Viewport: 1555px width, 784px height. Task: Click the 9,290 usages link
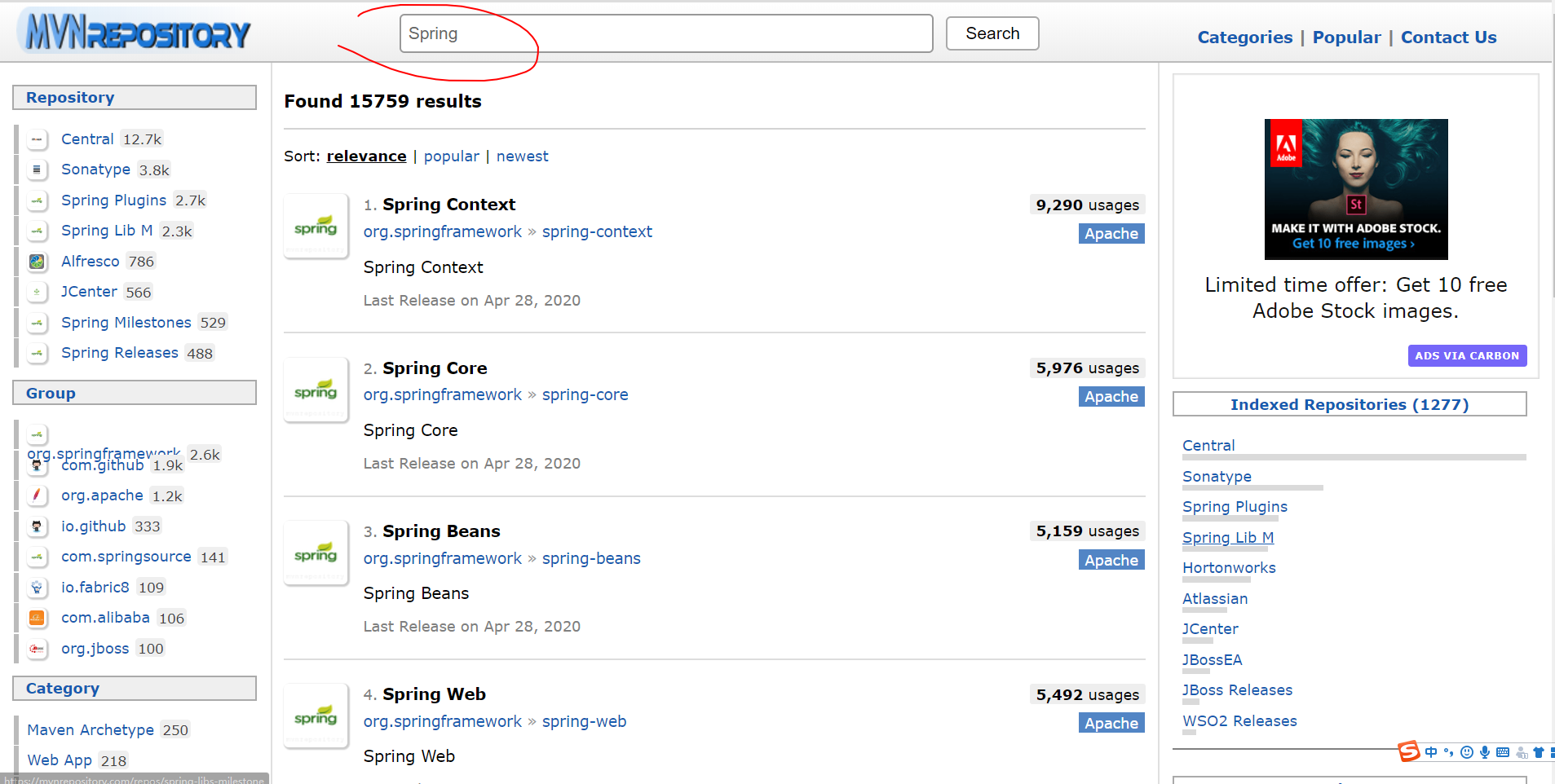[1087, 205]
